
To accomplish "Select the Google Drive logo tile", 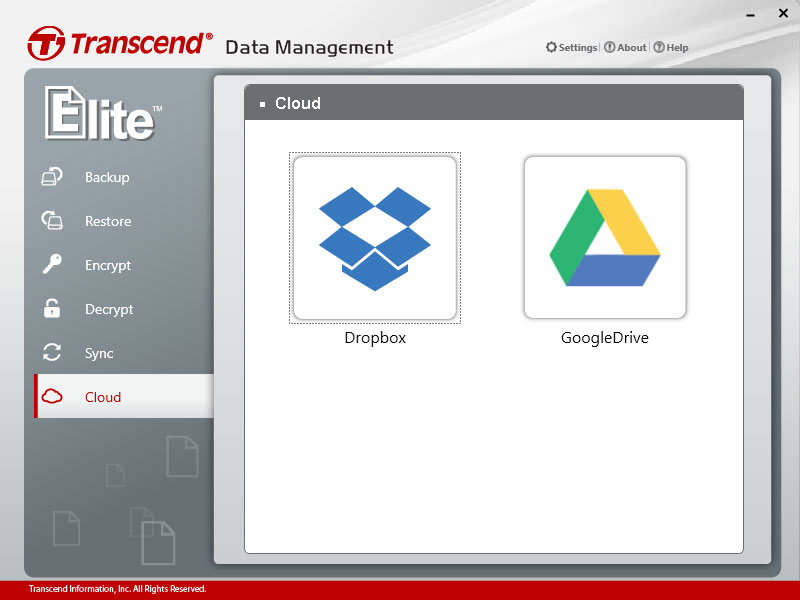I will coord(605,238).
